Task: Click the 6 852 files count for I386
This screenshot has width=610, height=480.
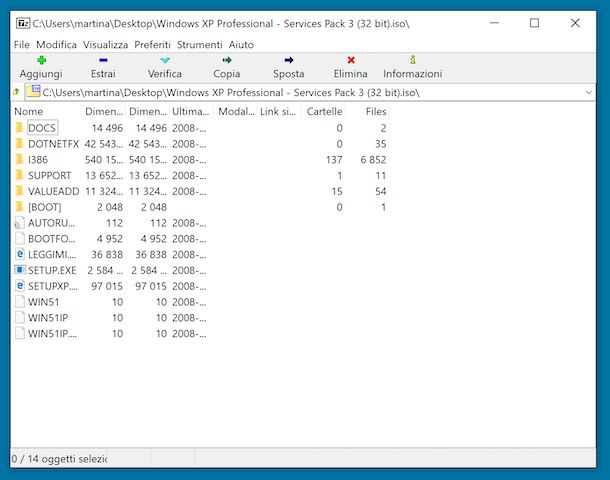Action: (x=373, y=160)
